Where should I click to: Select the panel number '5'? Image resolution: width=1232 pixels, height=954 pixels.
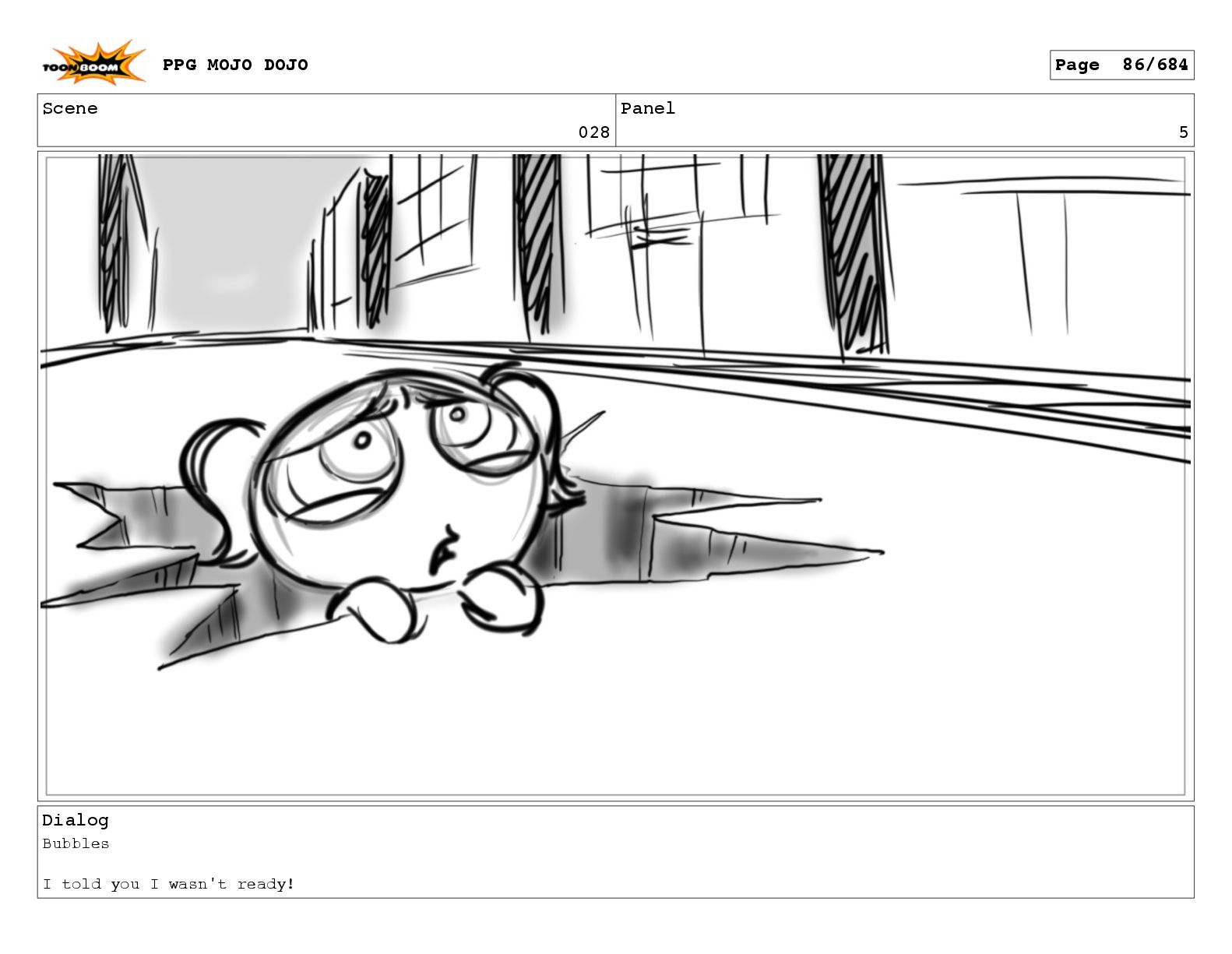[1183, 132]
